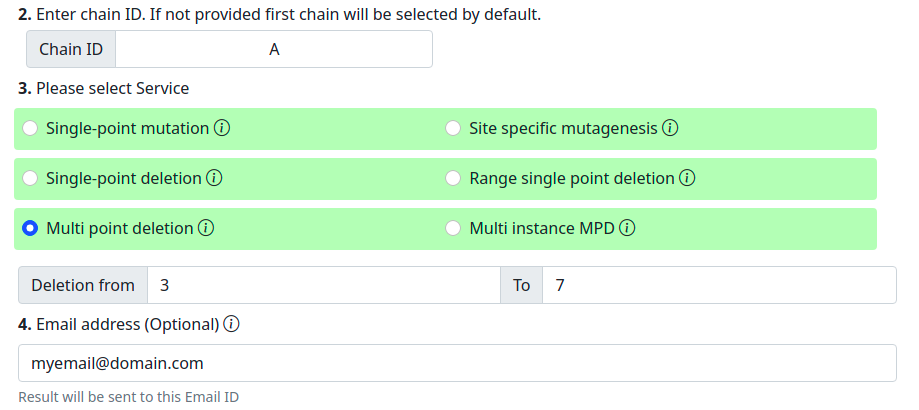This screenshot has width=919, height=410.
Task: Focus the Deletion from field with value 3
Action: coord(324,285)
